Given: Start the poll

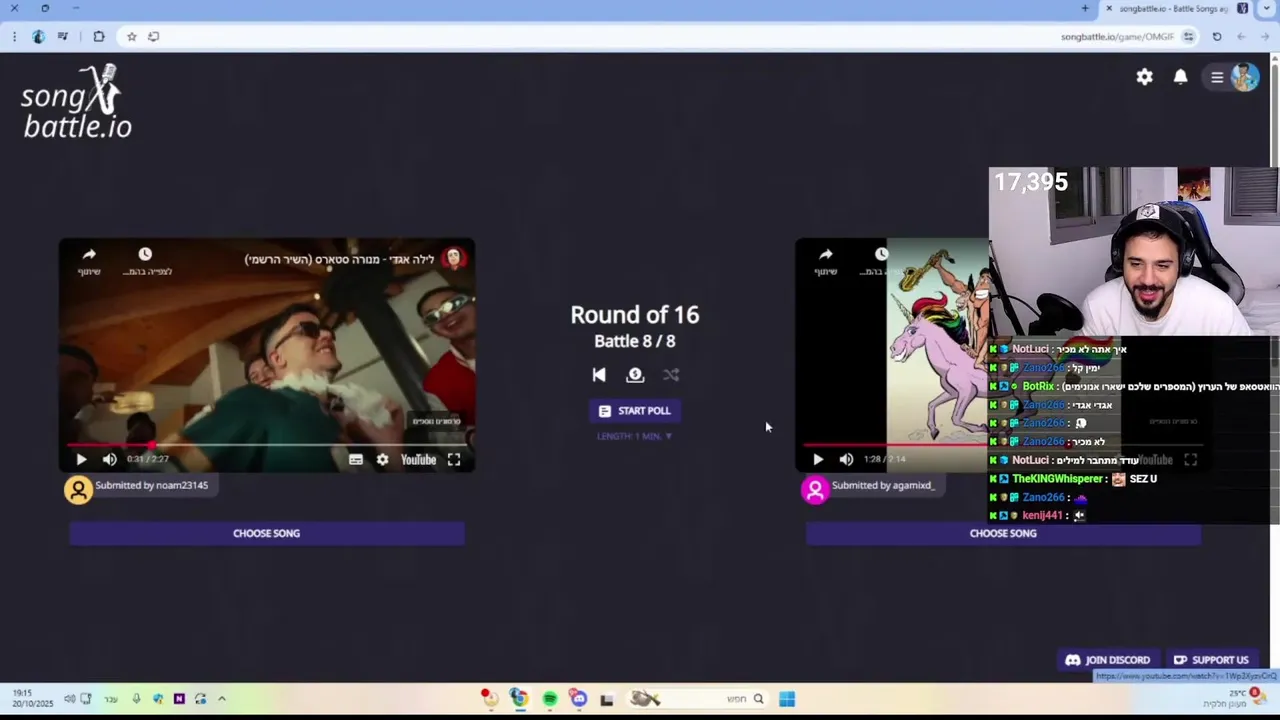Looking at the screenshot, I should click(x=634, y=411).
